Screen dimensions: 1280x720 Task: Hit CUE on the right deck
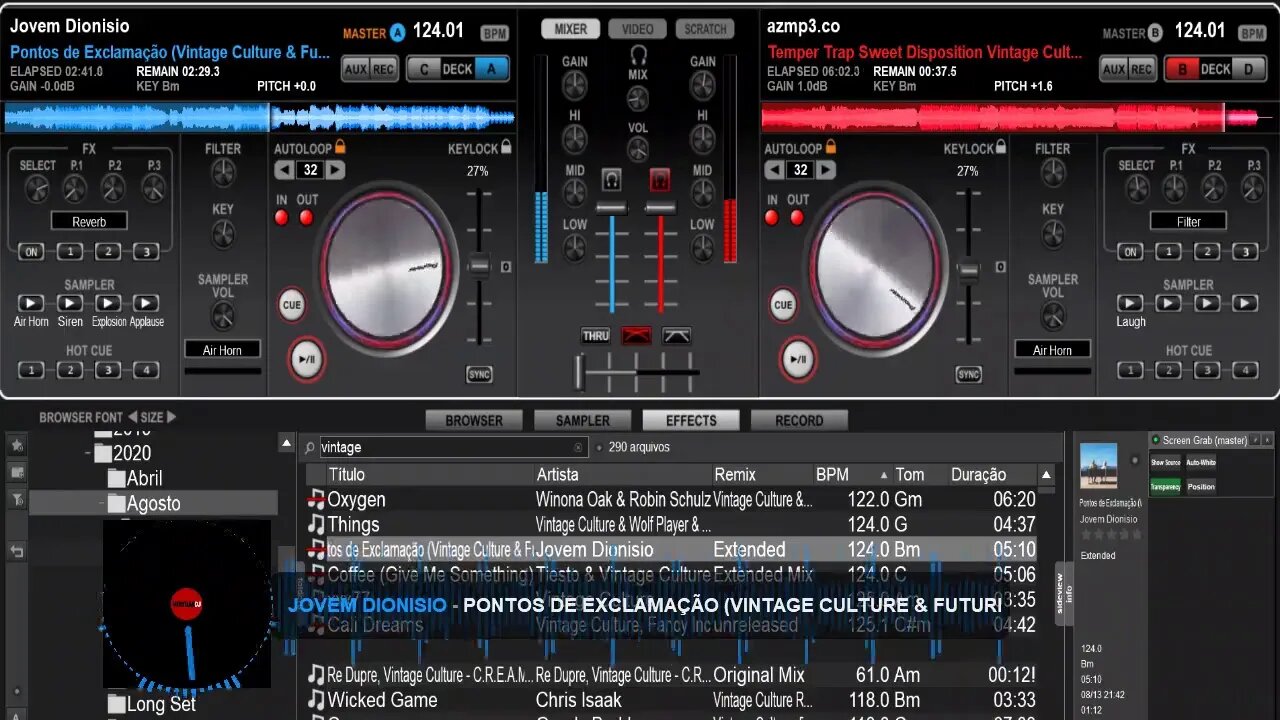click(x=783, y=305)
